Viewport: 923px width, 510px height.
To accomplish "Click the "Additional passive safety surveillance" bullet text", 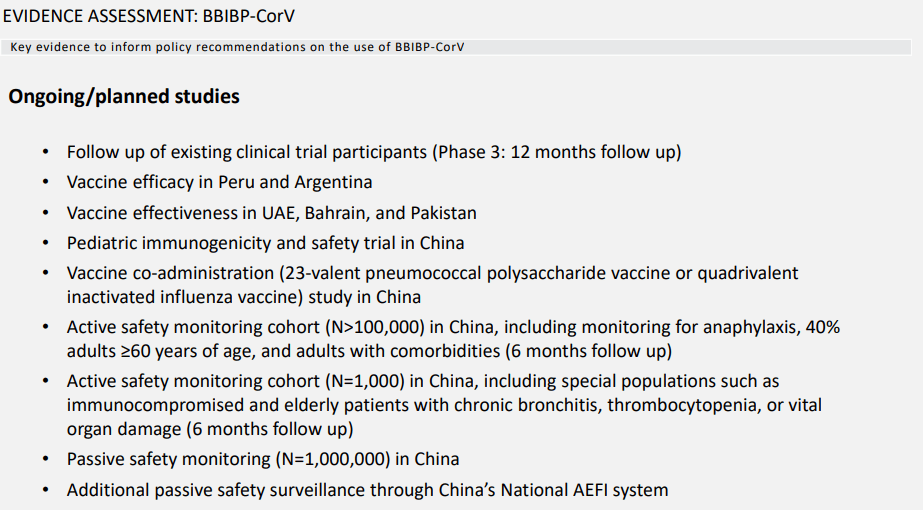I will click(x=367, y=490).
